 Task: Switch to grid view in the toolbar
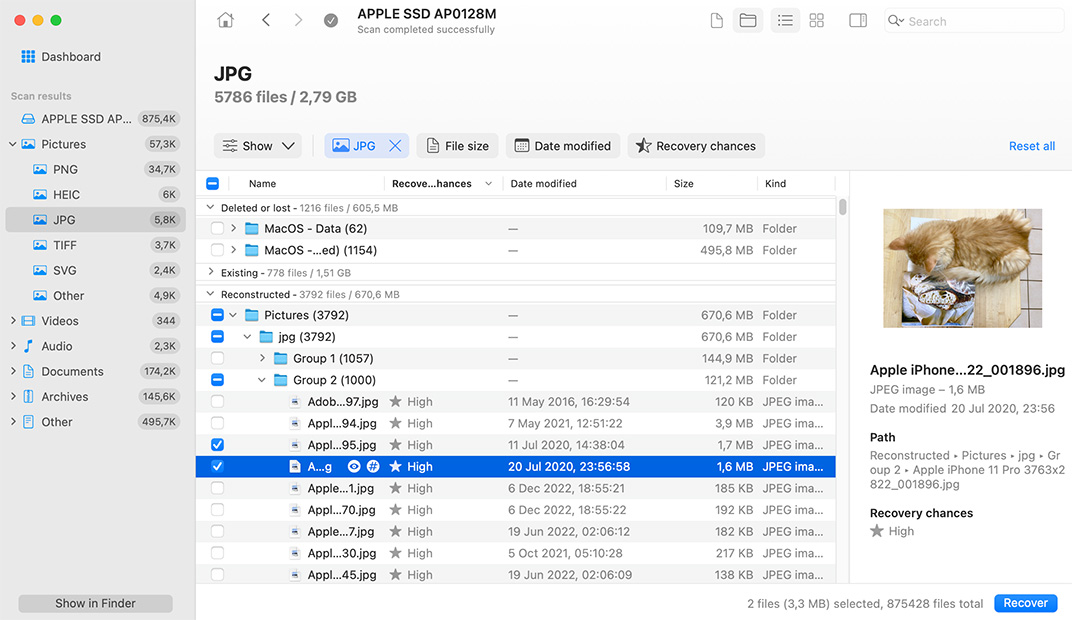(817, 20)
